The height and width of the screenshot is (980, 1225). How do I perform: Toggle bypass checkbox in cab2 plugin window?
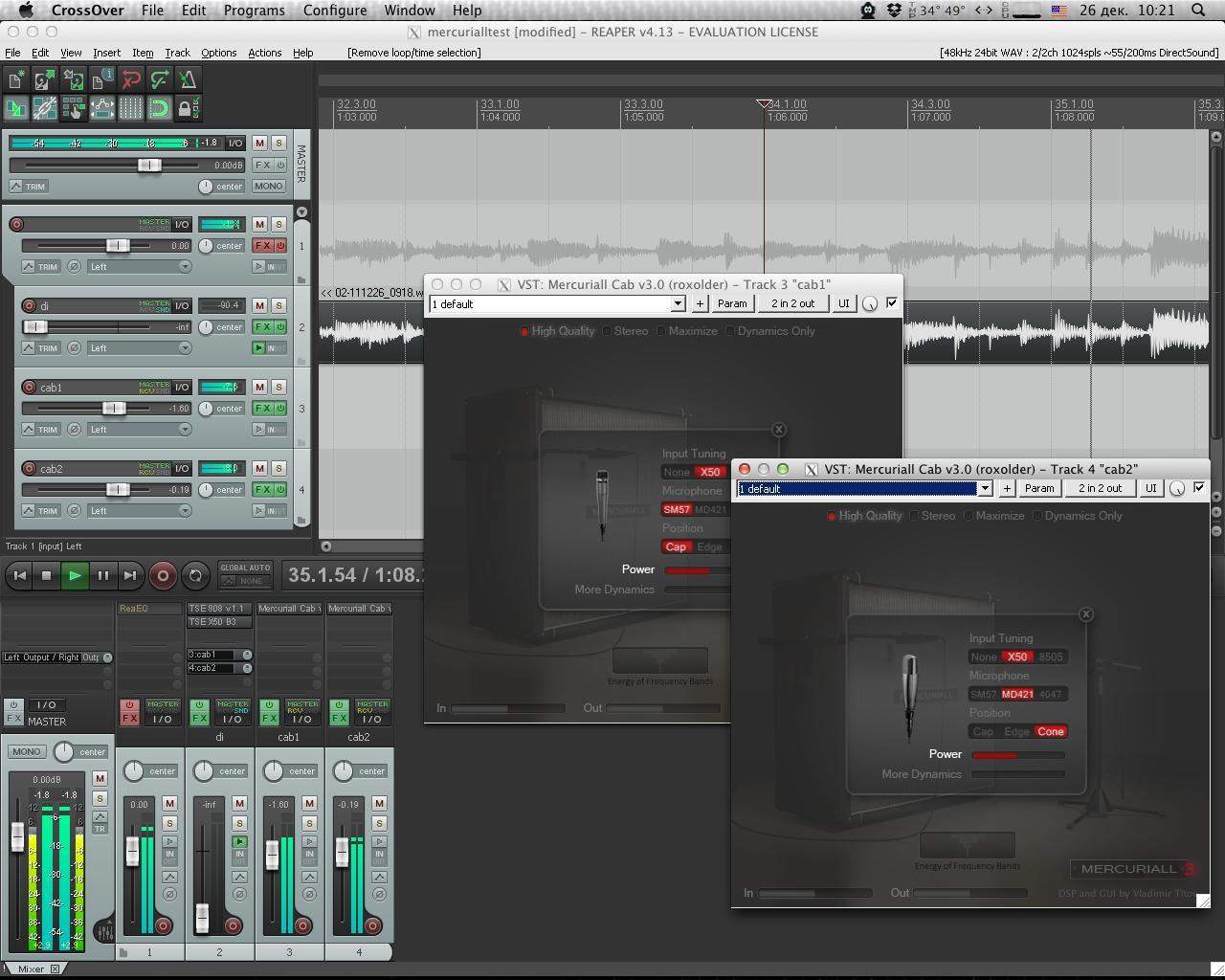[x=1199, y=488]
